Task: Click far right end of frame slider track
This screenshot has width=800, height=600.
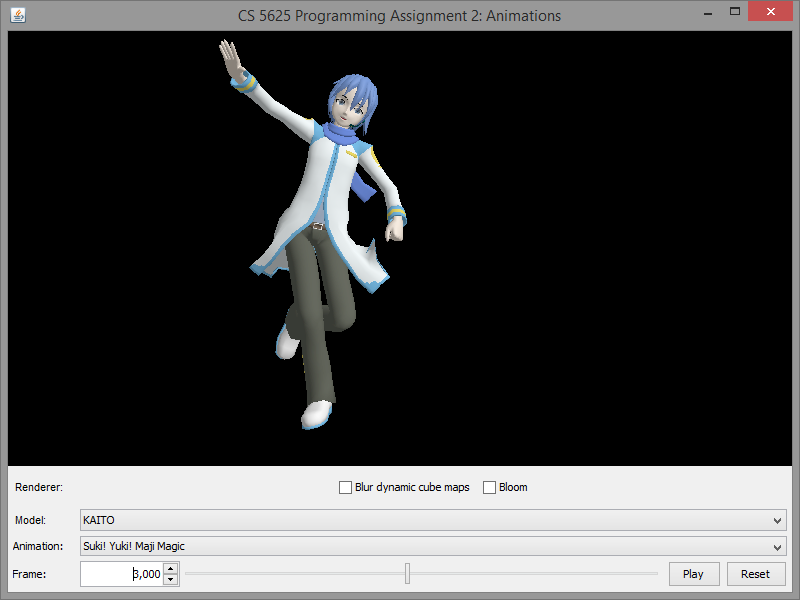Action: point(656,574)
